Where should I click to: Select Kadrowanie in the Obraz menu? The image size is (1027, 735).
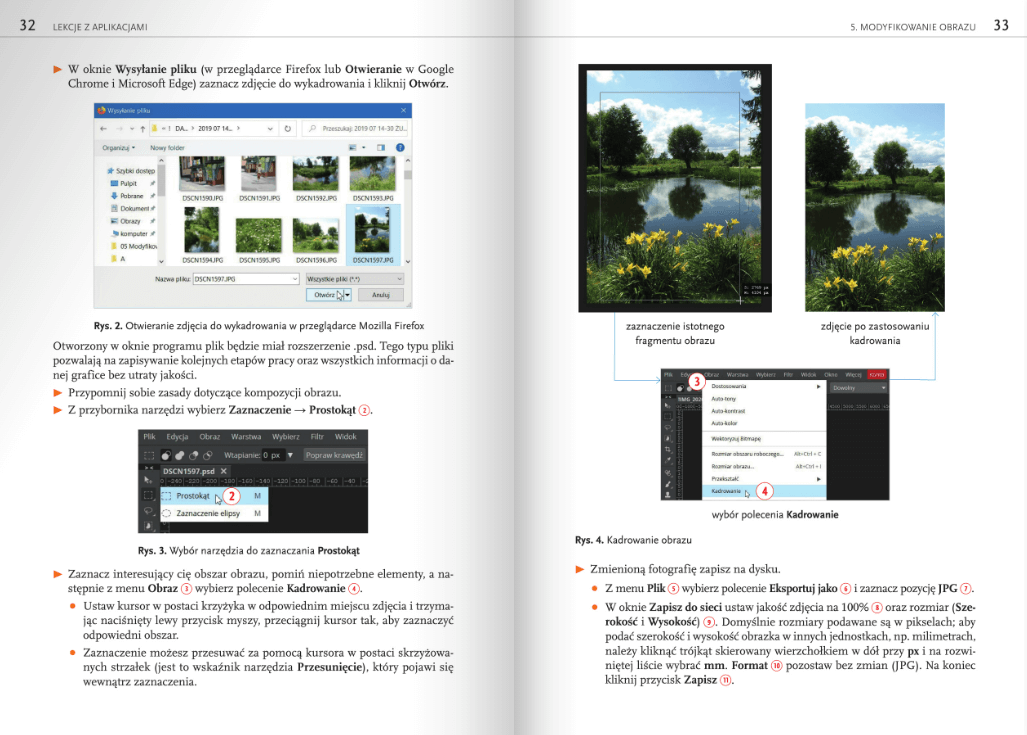pos(764,491)
